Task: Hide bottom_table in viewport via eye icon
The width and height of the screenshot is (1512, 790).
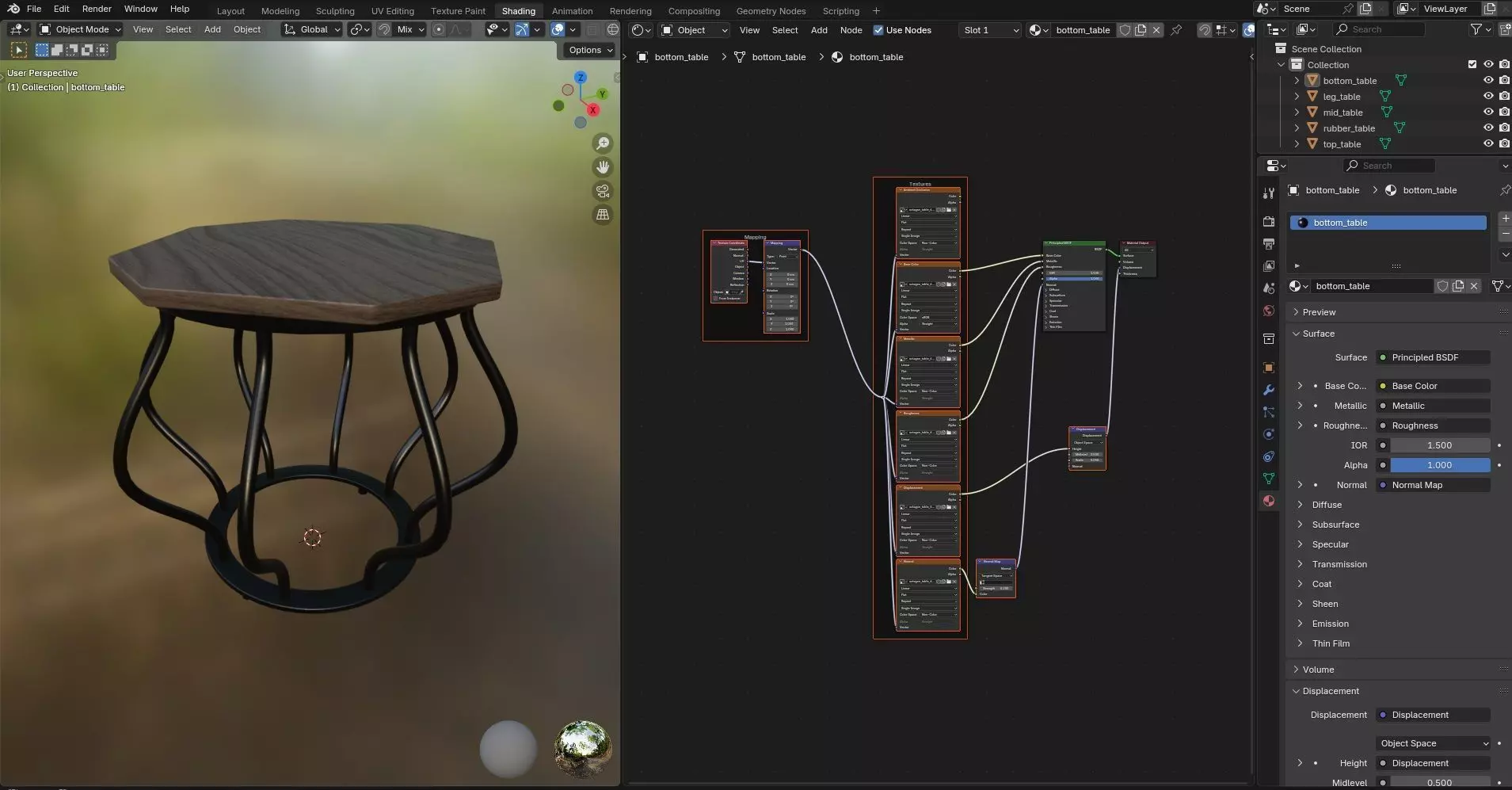Action: (1488, 81)
